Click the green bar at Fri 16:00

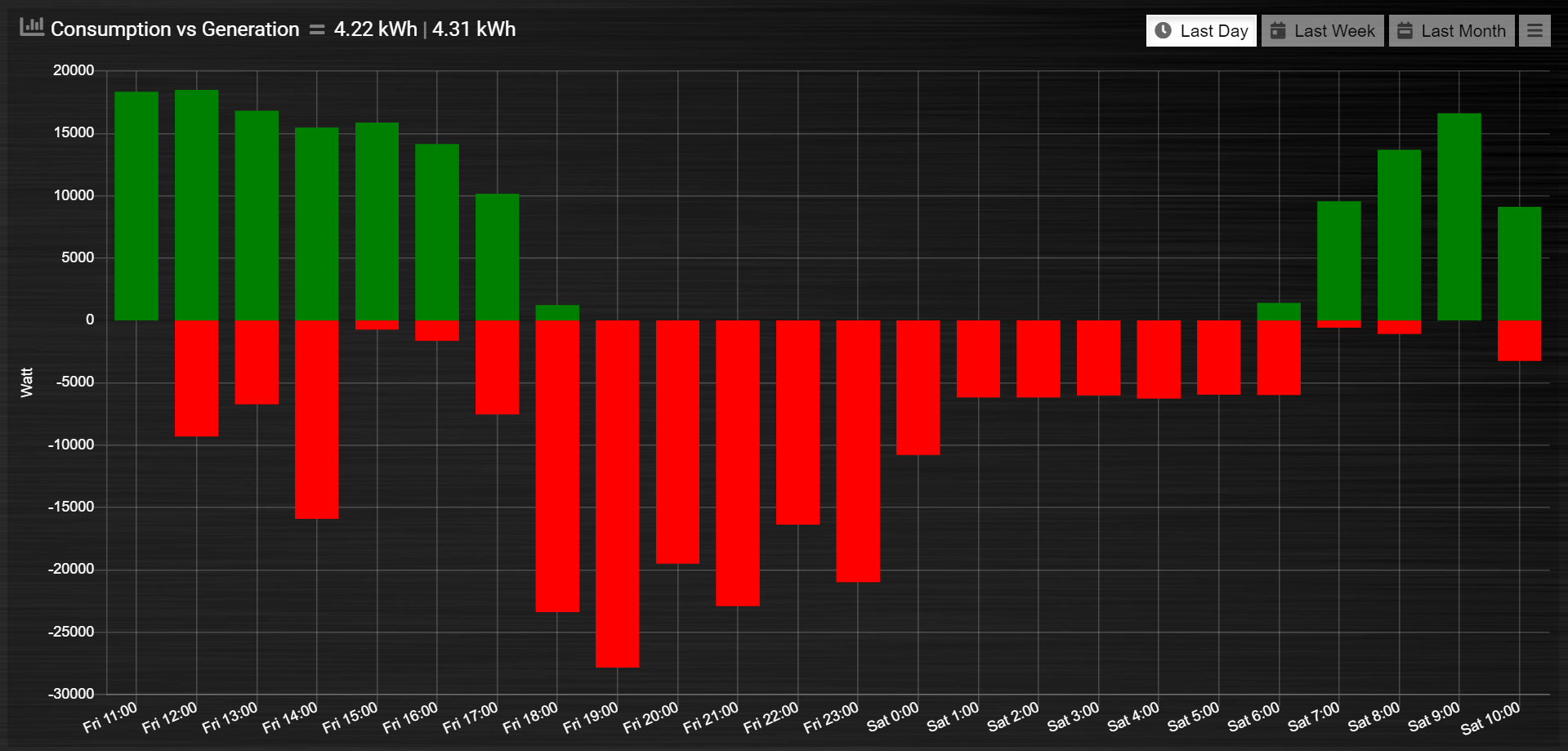click(437, 232)
